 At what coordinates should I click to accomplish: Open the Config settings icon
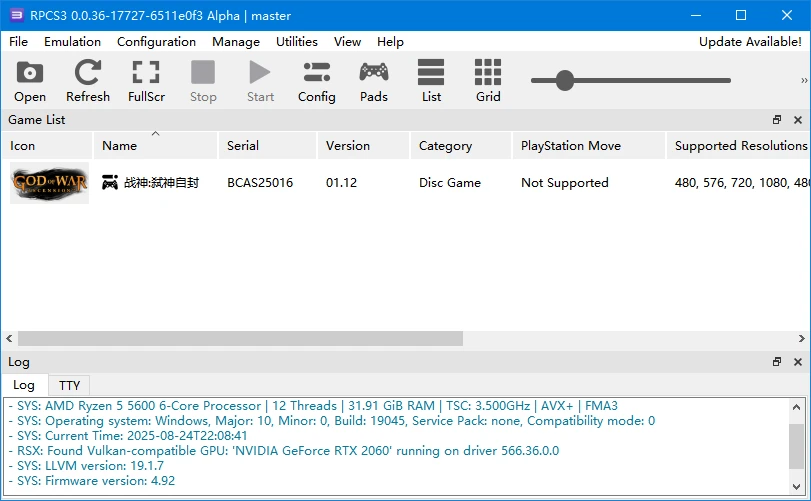click(x=317, y=81)
